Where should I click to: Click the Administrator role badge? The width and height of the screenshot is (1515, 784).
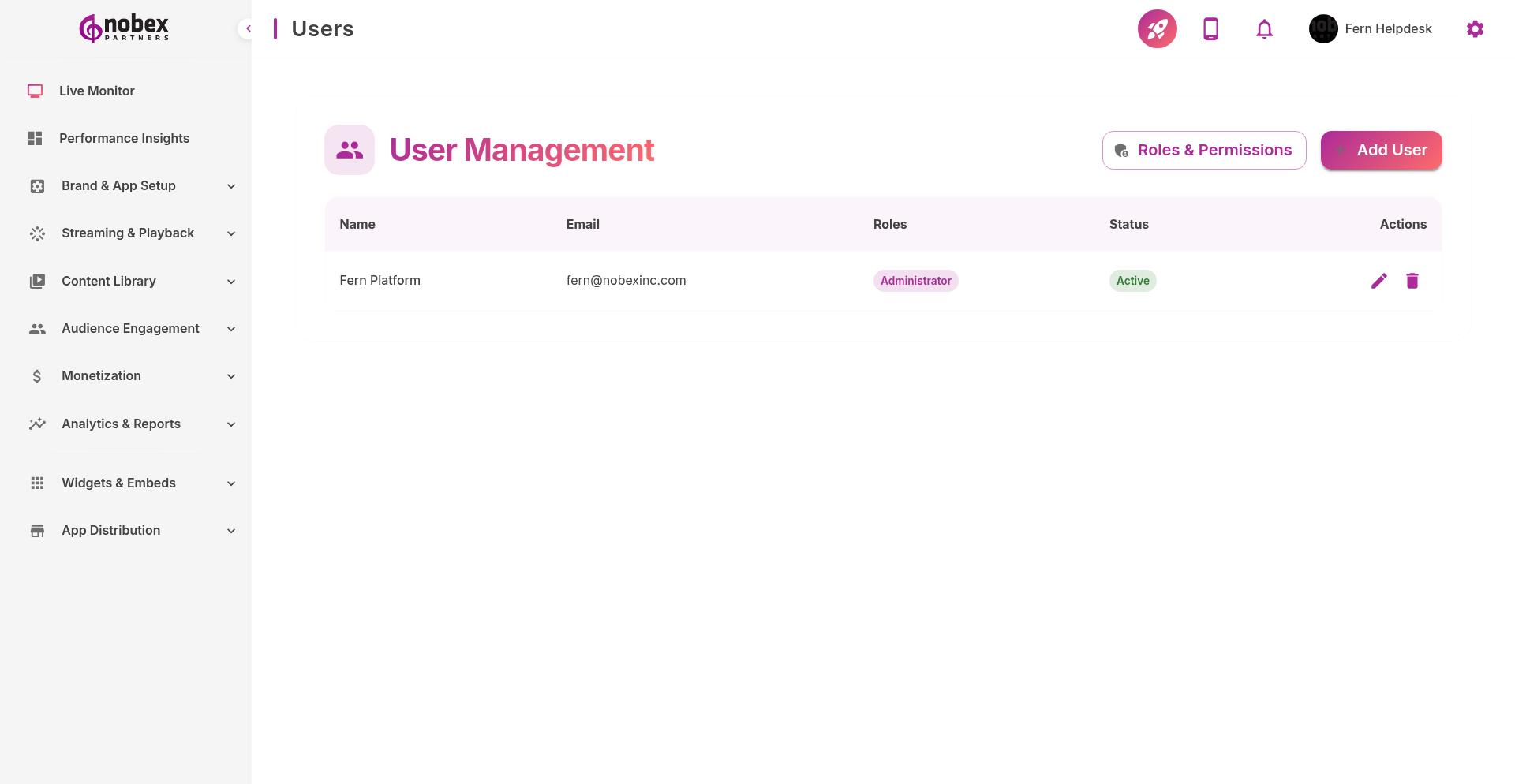pyautogui.click(x=915, y=281)
